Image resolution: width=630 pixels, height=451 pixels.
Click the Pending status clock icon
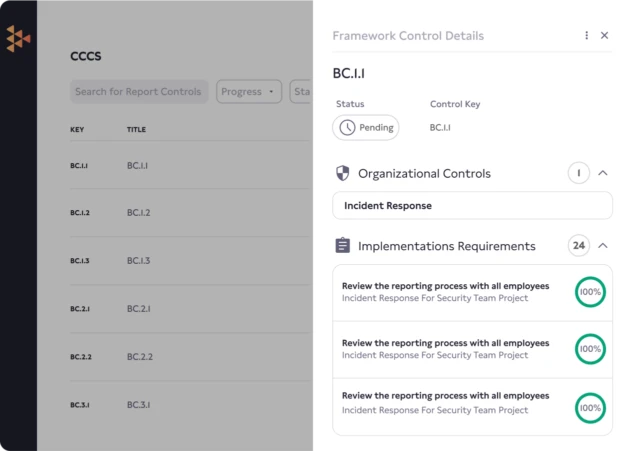point(347,128)
